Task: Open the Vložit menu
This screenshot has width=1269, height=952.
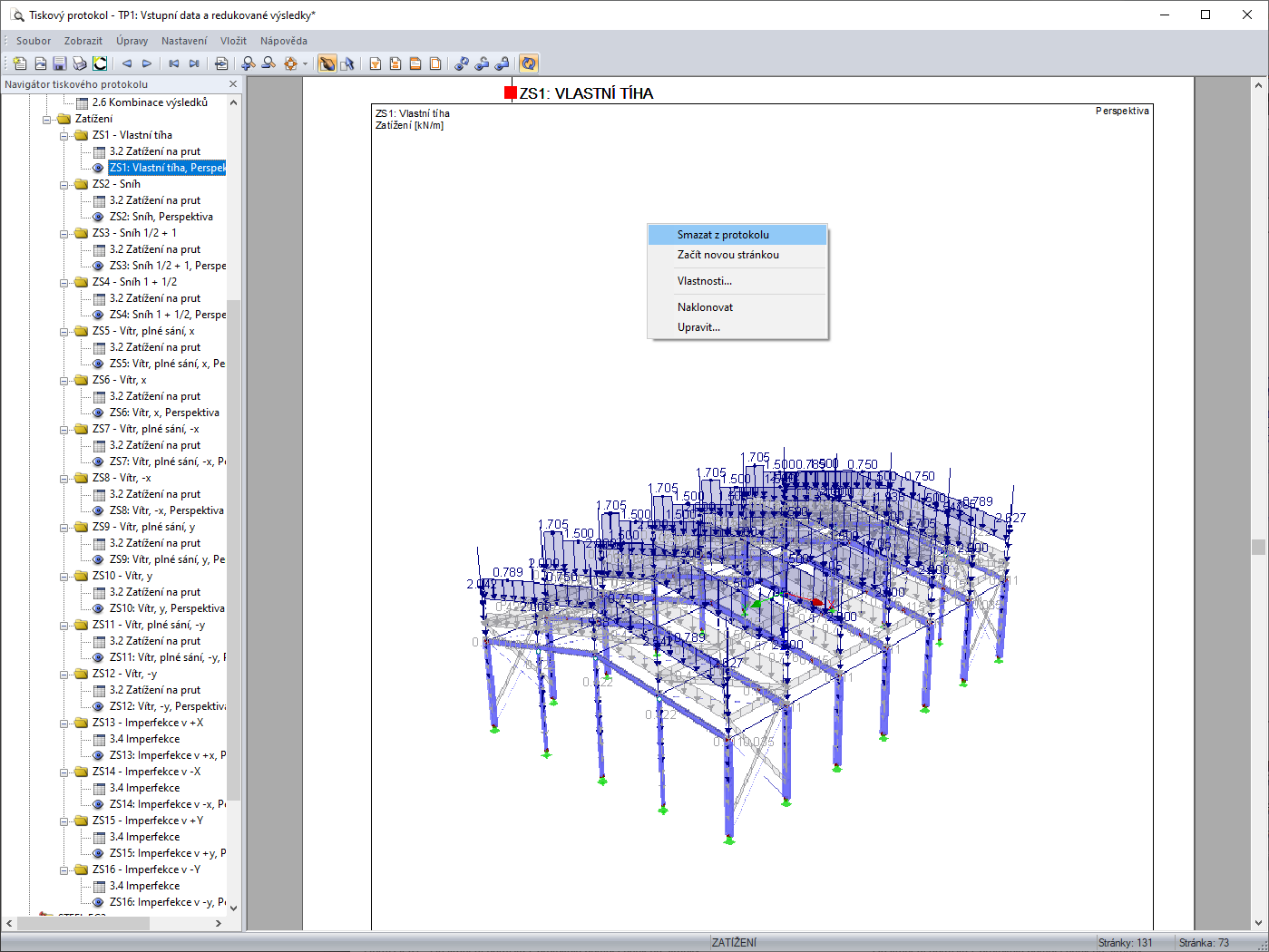Action: (233, 41)
